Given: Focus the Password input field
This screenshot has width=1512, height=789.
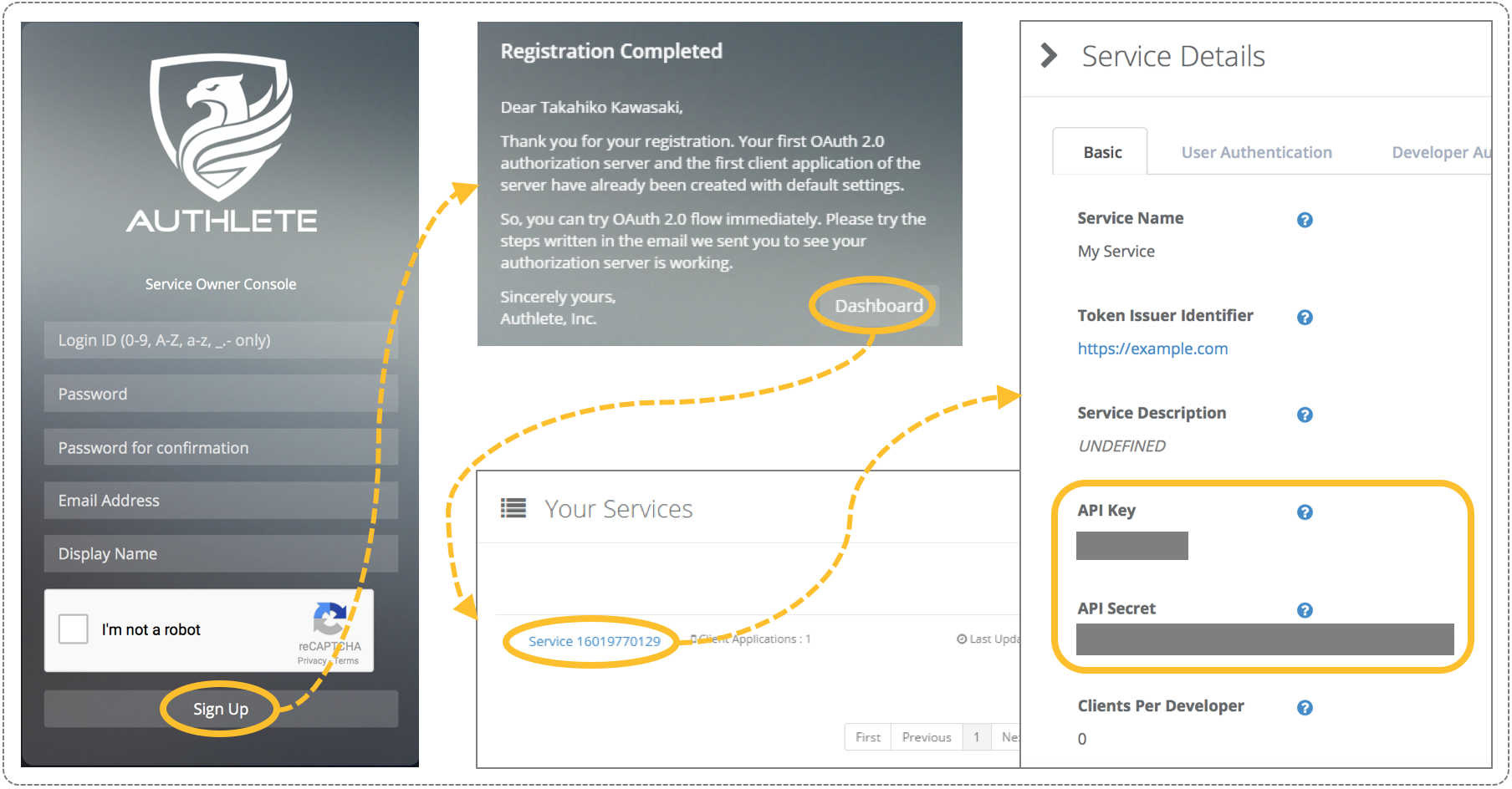Looking at the screenshot, I should [x=221, y=394].
